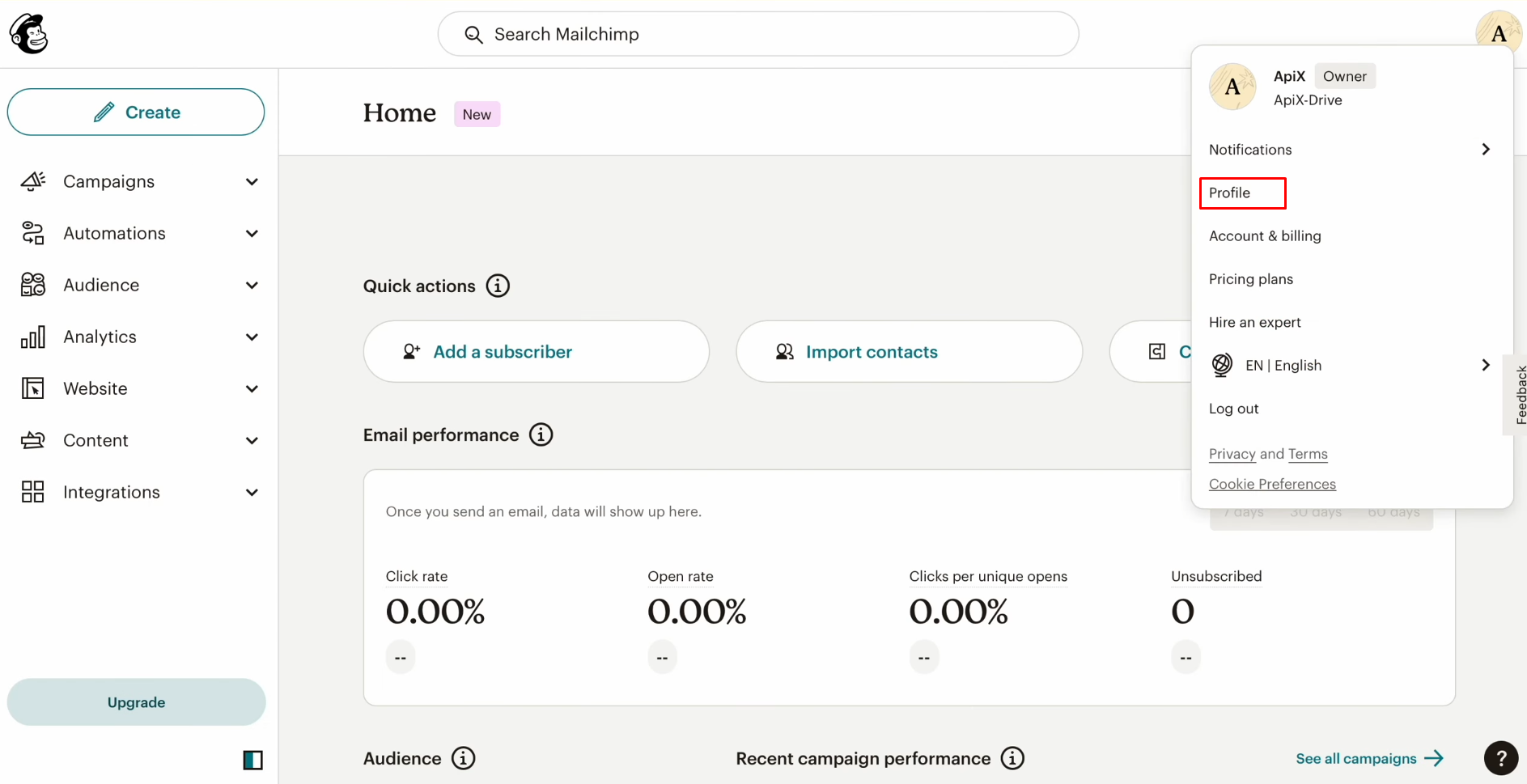
Task: Open the Cookie Preferences link
Action: coord(1272,483)
